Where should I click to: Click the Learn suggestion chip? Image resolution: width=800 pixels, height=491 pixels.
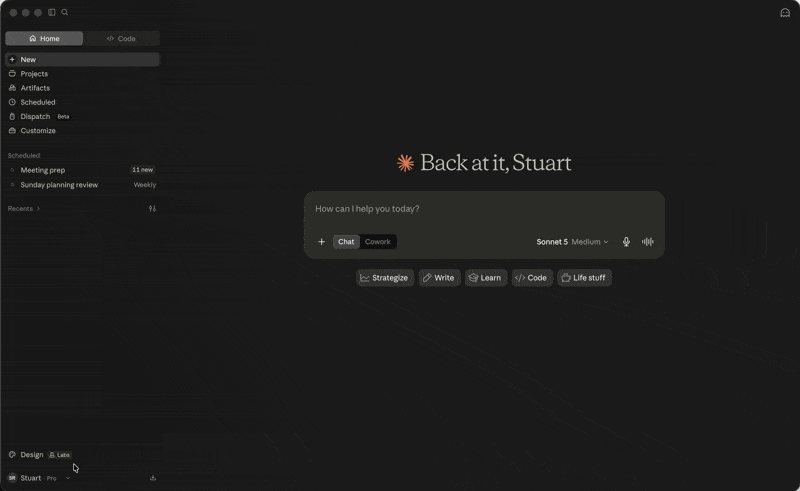pos(486,278)
